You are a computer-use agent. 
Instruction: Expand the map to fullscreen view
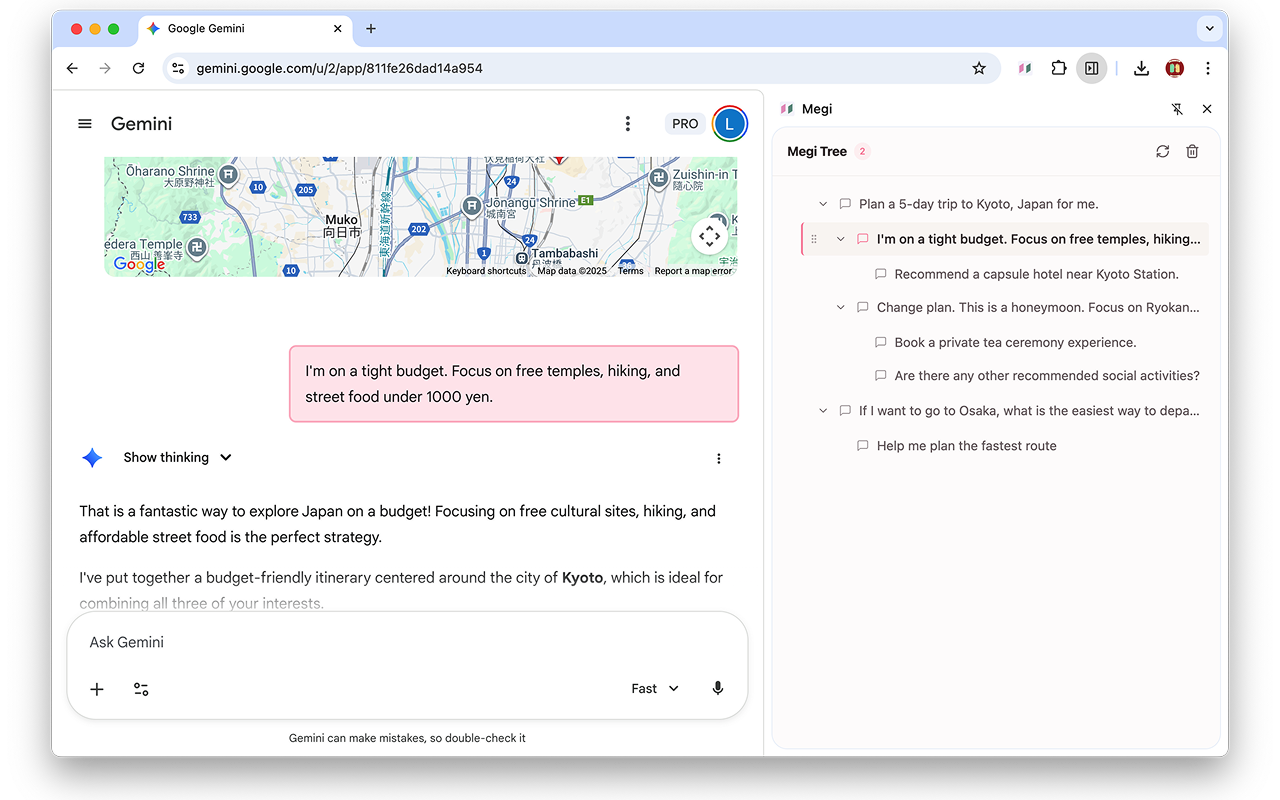click(710, 237)
